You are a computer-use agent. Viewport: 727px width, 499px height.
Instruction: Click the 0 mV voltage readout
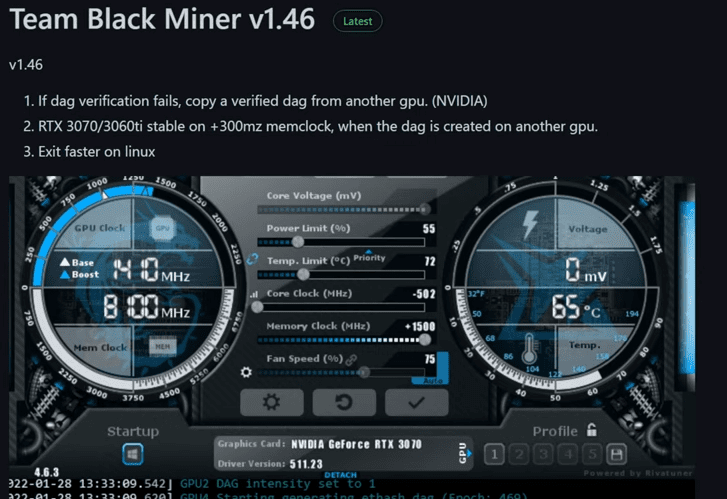(586, 270)
